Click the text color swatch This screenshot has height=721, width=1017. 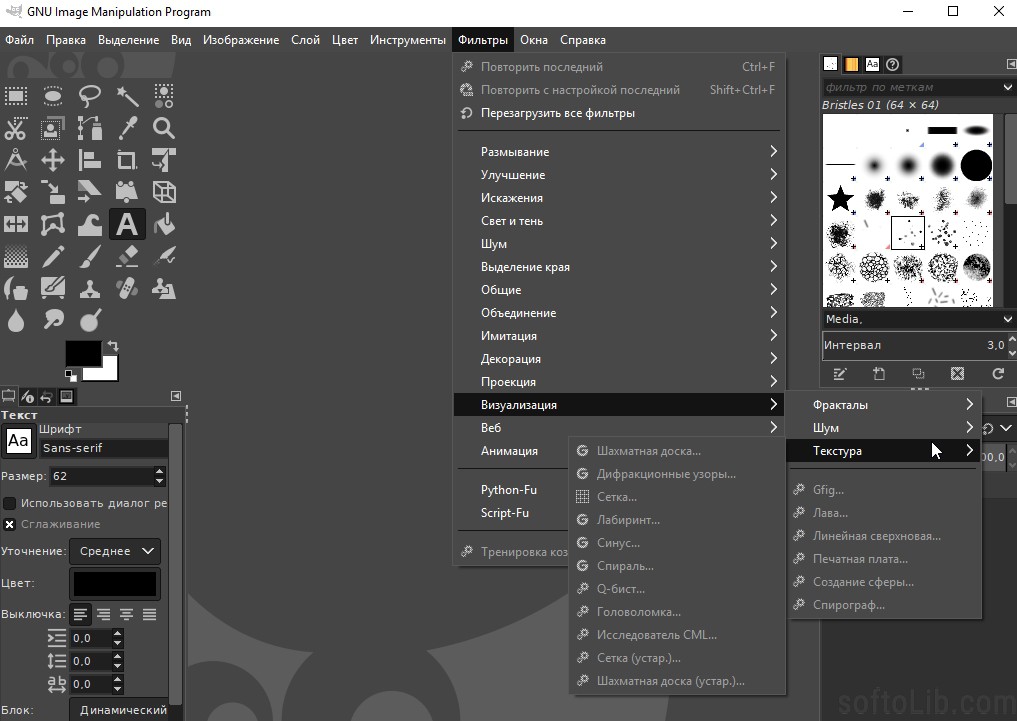[x=115, y=583]
